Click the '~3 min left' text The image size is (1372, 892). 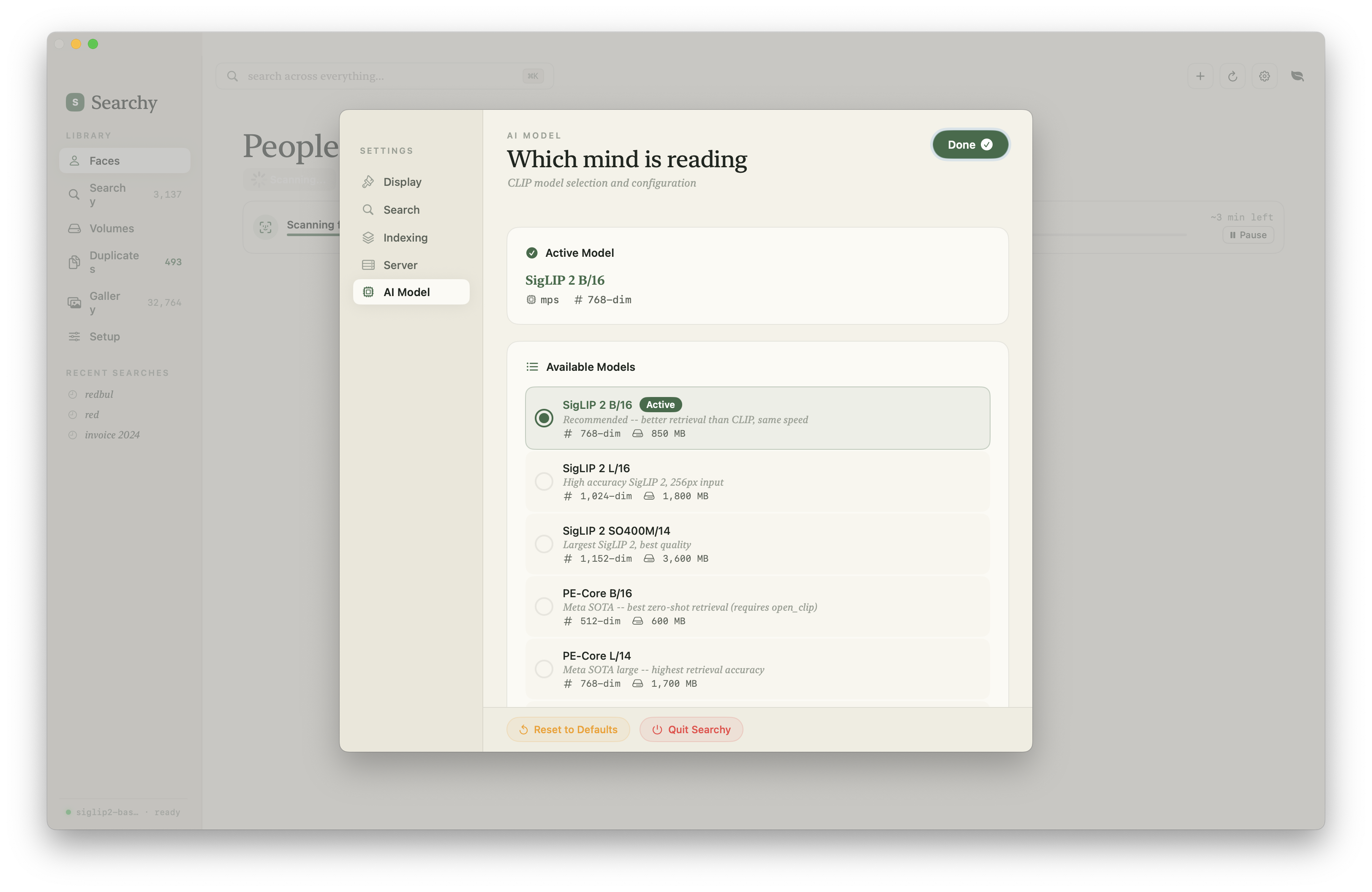1241,217
